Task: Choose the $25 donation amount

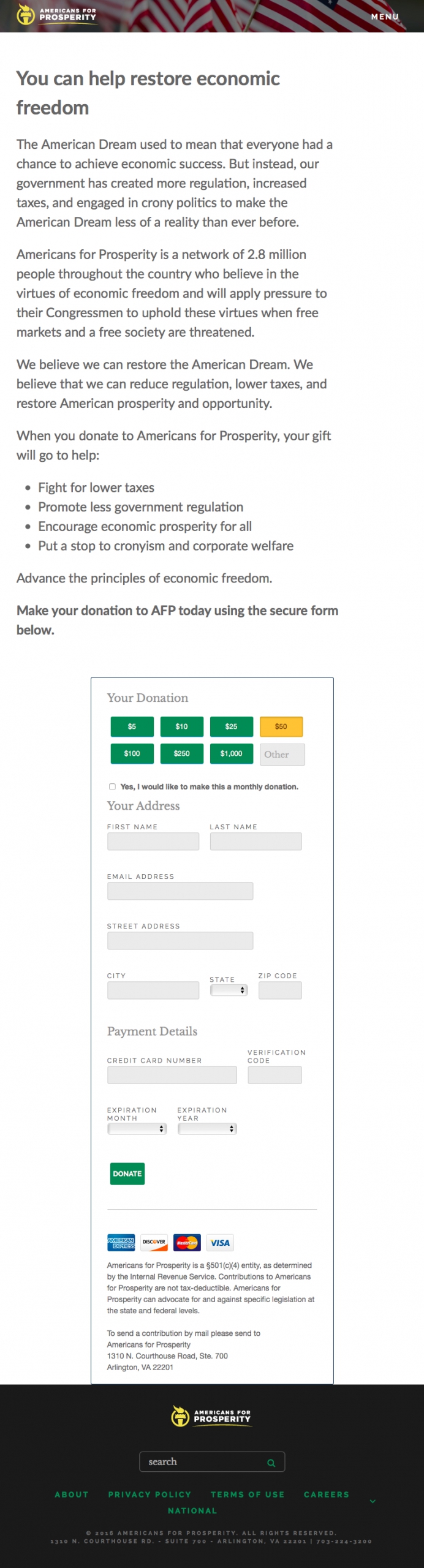Action: [231, 726]
